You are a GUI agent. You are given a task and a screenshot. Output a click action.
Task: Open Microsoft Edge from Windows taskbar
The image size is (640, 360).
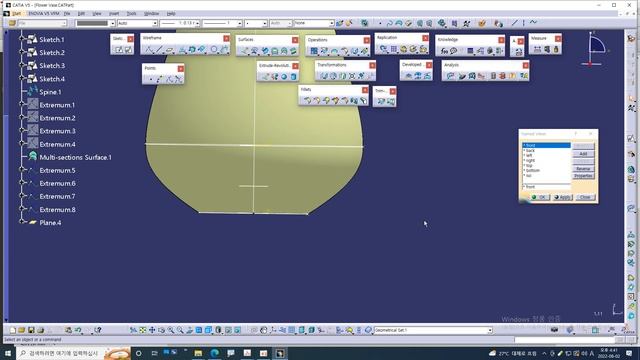coord(215,353)
